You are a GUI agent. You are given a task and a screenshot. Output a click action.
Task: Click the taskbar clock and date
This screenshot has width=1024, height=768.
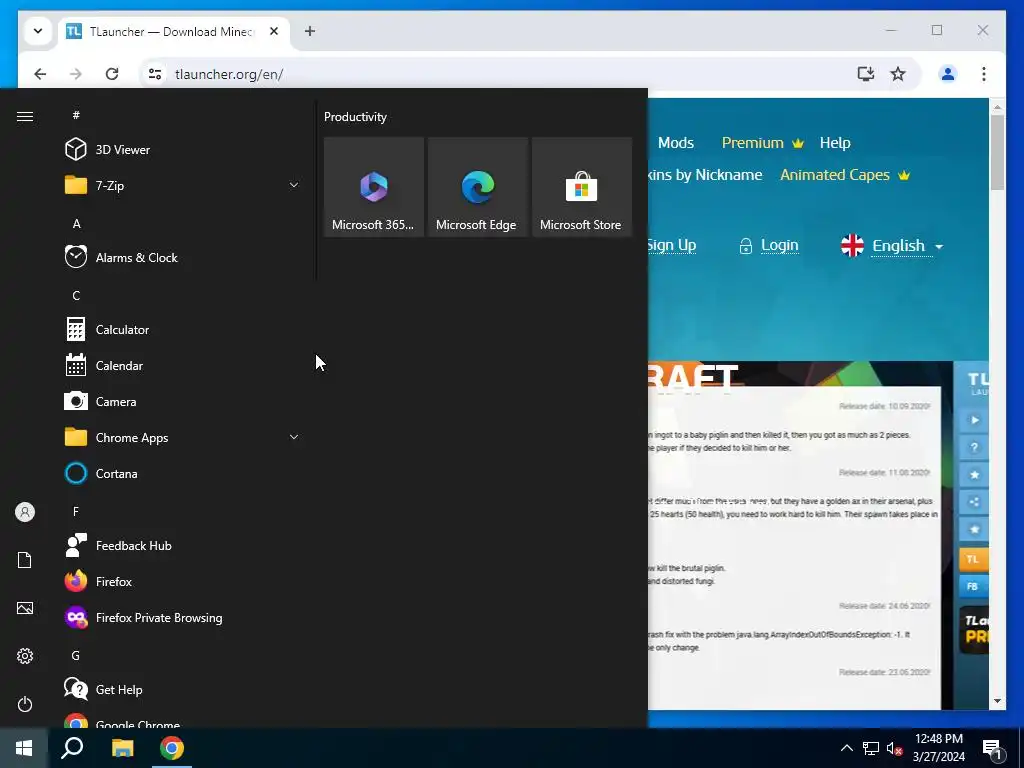[x=938, y=748]
